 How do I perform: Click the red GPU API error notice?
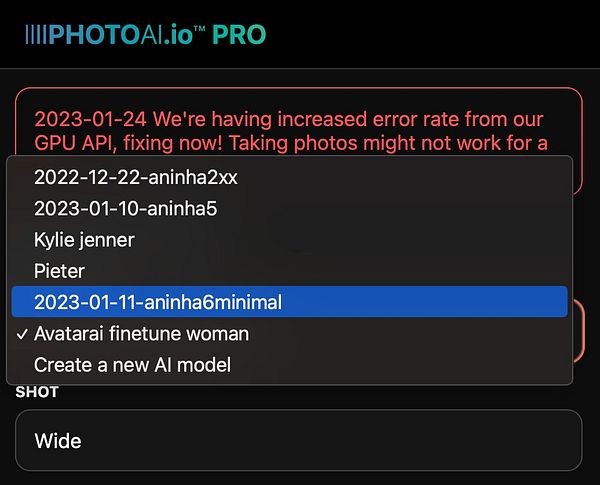coord(299,130)
